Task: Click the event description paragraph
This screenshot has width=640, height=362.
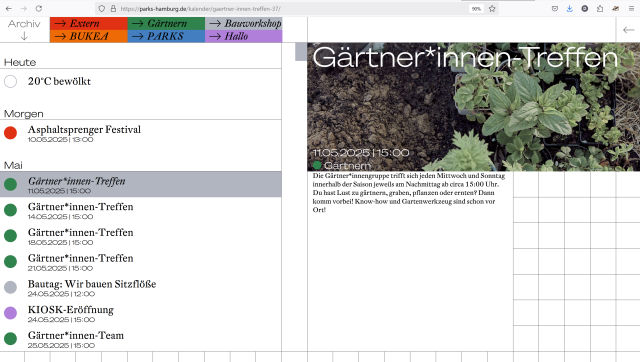Action: coord(409,193)
